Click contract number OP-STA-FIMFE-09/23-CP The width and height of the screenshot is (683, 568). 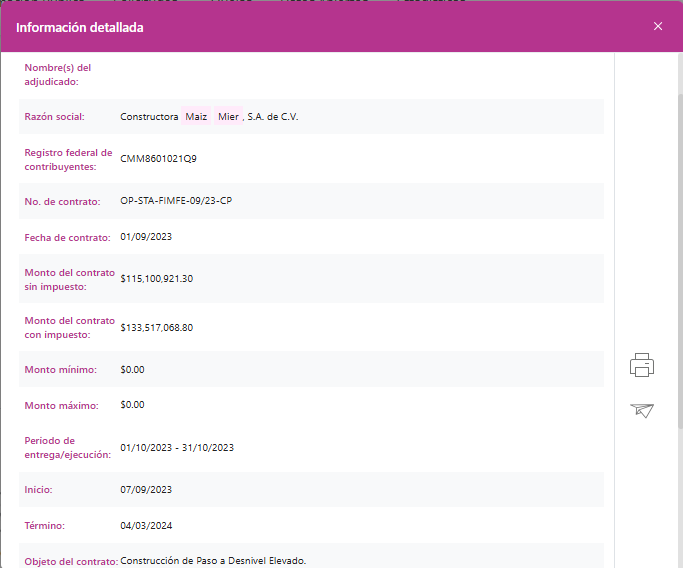coord(176,201)
